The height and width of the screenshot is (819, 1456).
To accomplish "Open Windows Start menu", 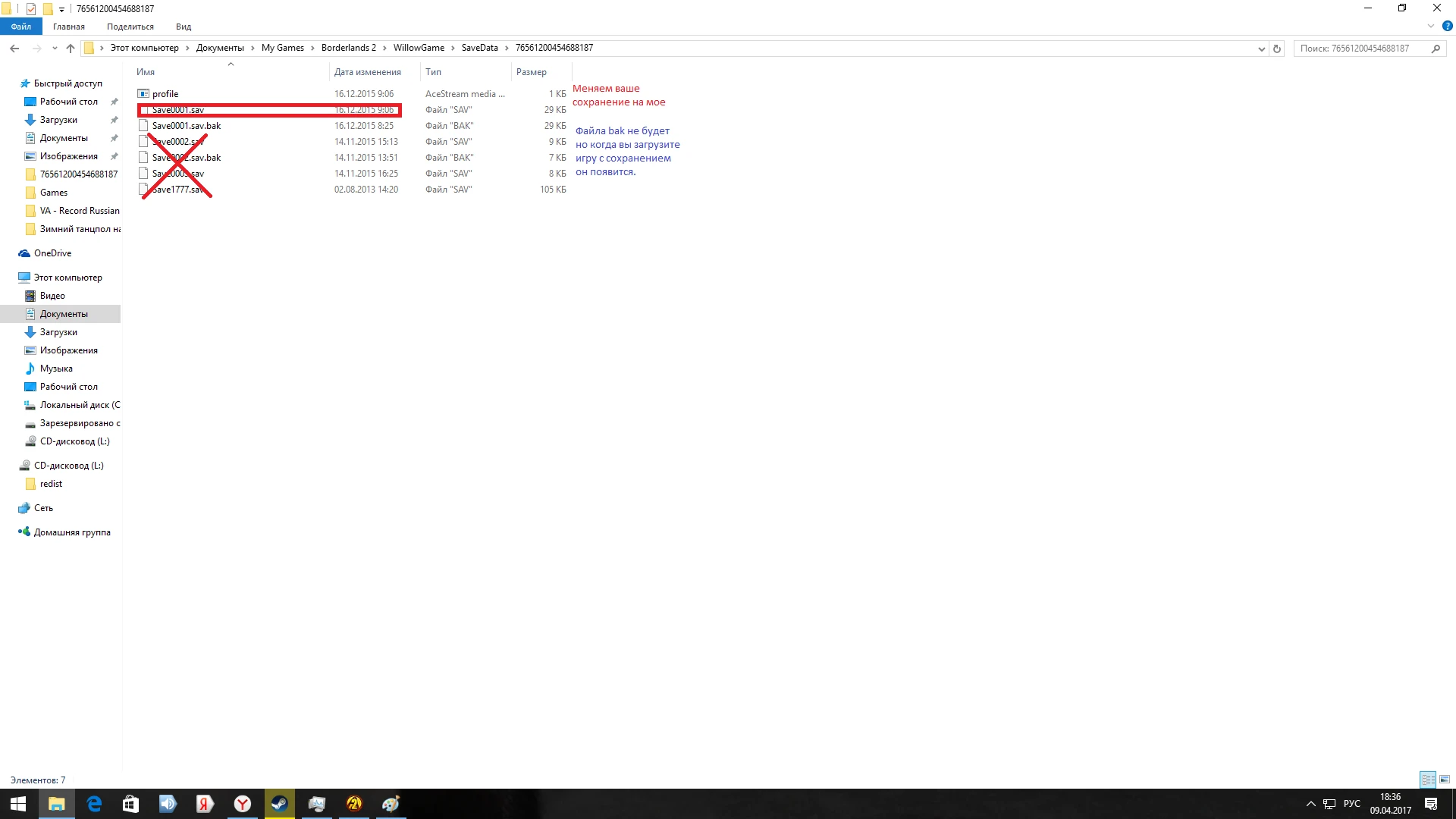I will (x=18, y=804).
